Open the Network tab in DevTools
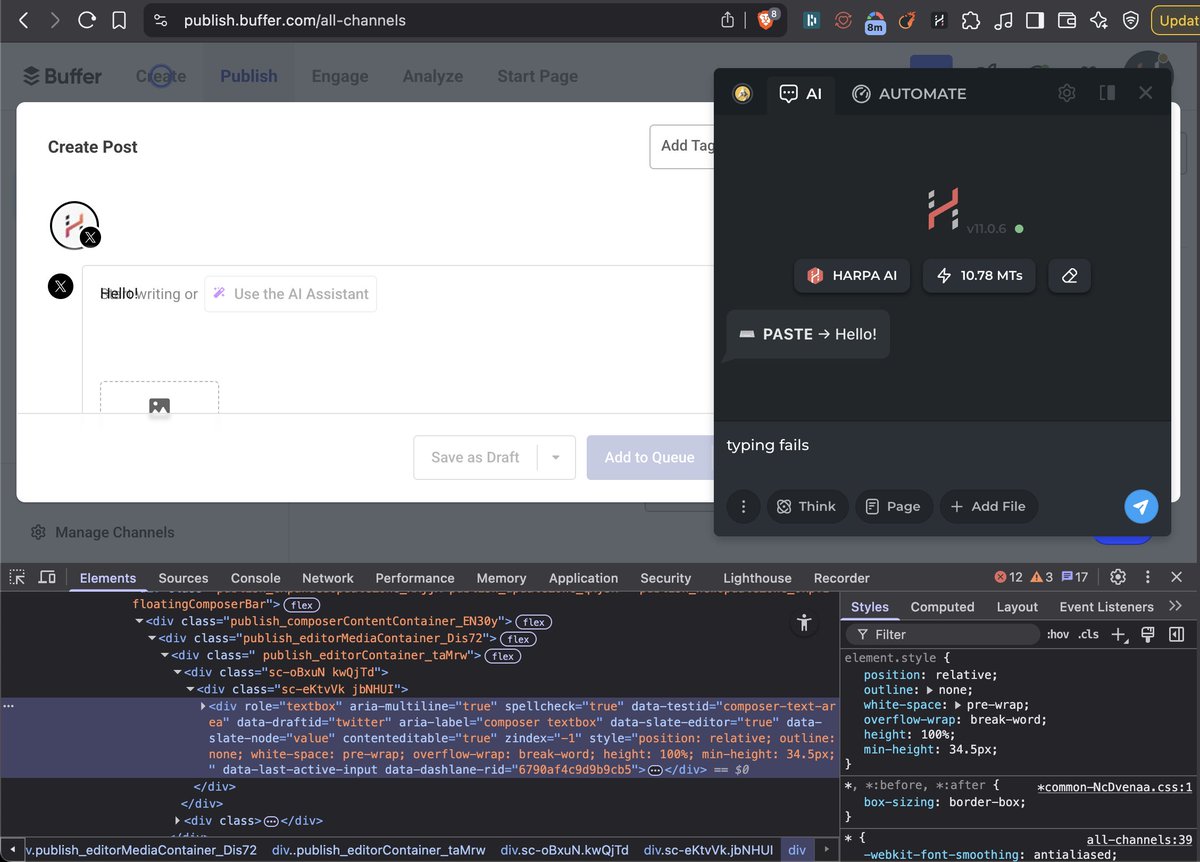 328,578
